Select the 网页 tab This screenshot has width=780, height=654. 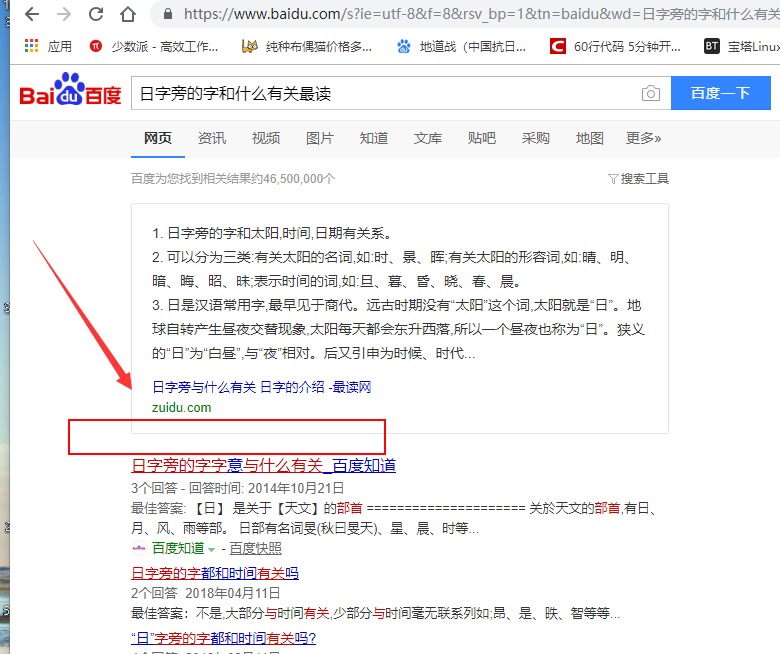[158, 138]
